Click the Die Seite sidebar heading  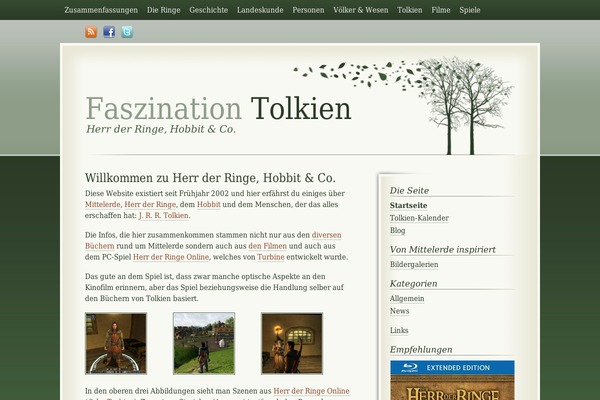tap(409, 191)
